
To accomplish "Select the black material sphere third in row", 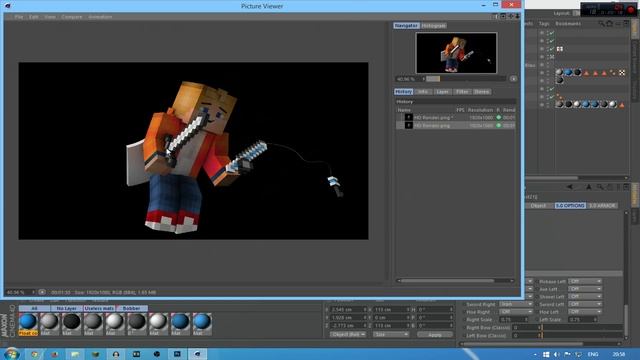I will [71, 322].
